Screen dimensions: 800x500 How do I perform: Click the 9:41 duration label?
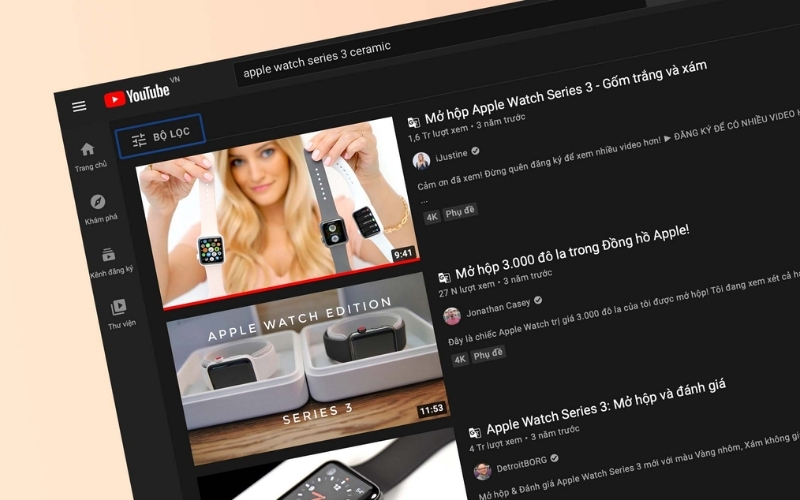pyautogui.click(x=403, y=254)
